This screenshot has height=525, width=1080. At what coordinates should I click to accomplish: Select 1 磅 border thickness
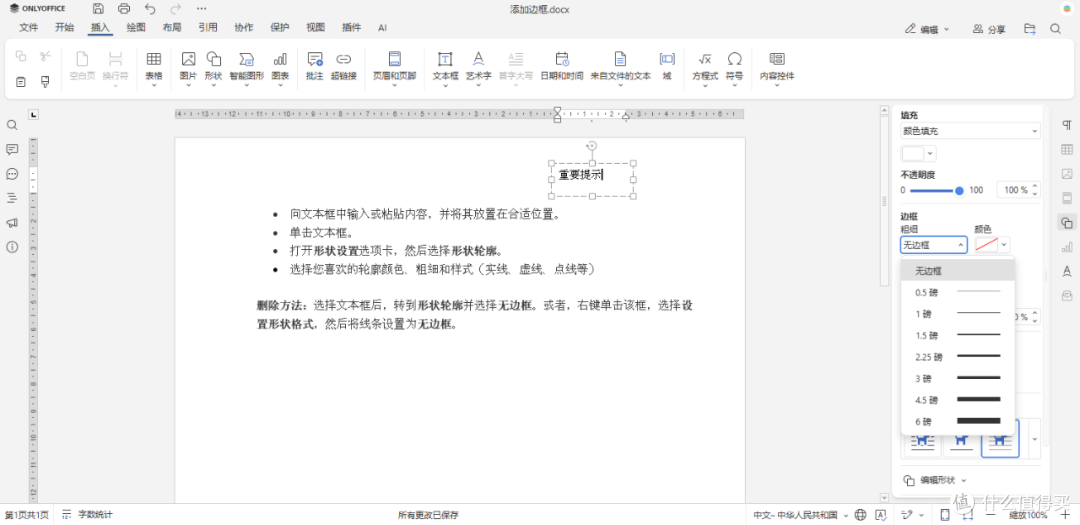tap(957, 313)
